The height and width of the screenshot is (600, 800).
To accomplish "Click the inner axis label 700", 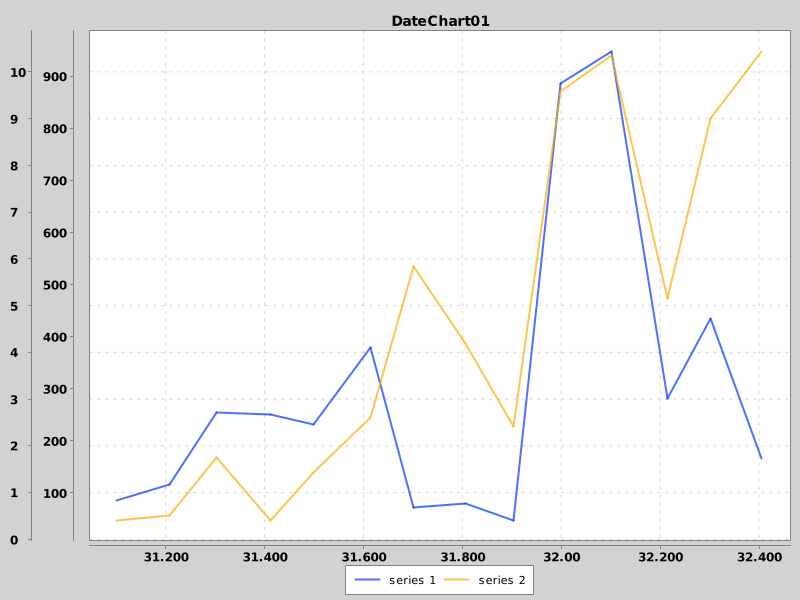I will click(x=55, y=181).
